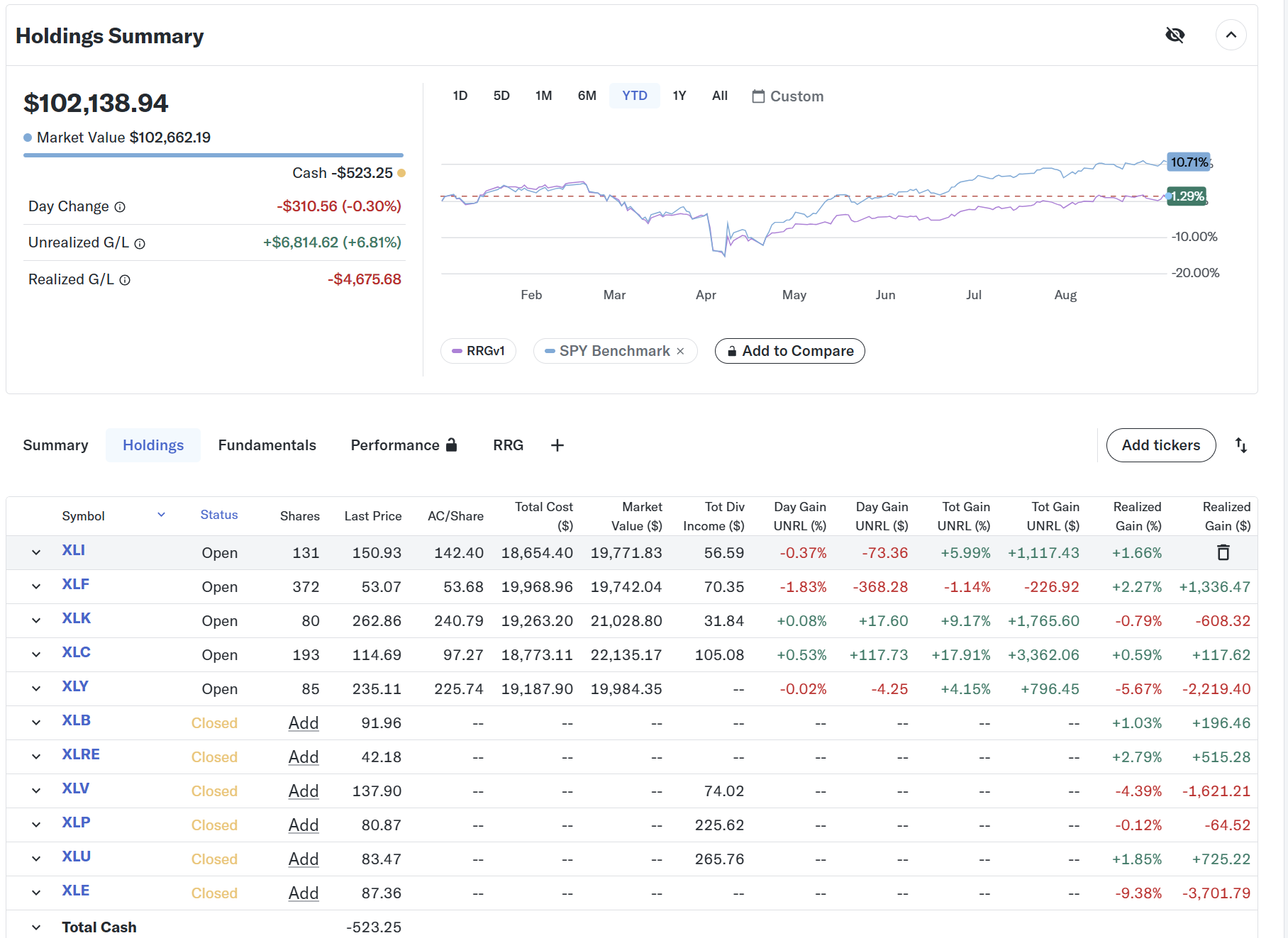1288x938 pixels.
Task: Remove the SPY Benchmark comparison
Action: [x=680, y=351]
